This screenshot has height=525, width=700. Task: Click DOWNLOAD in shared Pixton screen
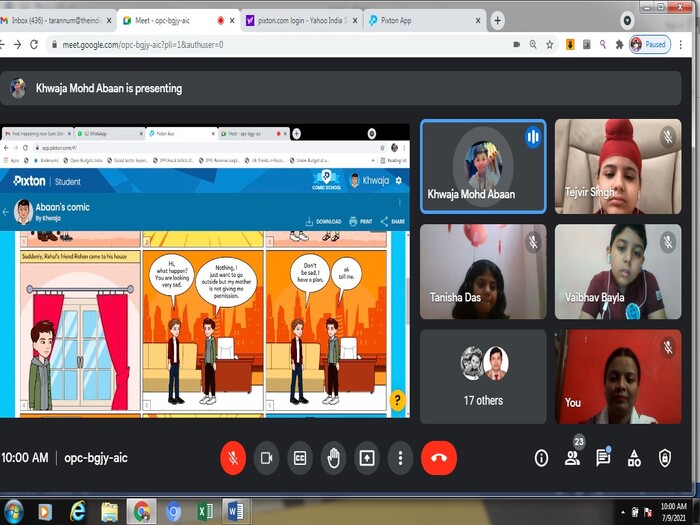click(323, 221)
